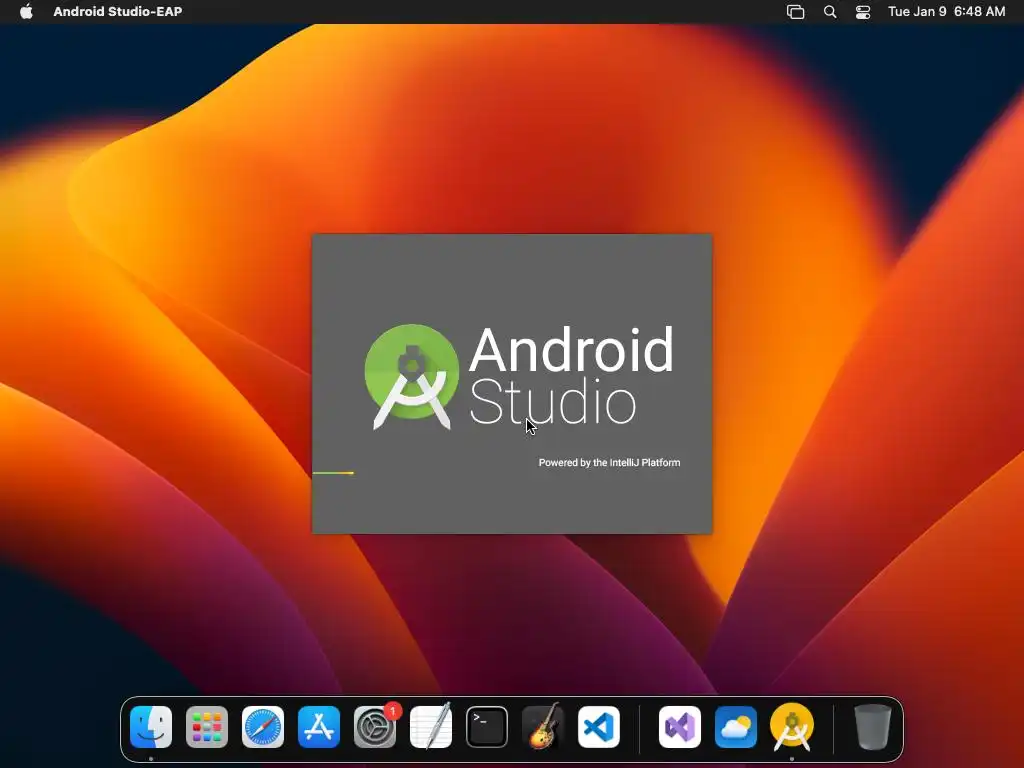The height and width of the screenshot is (768, 1024).
Task: Launch Terminal from the dock
Action: 487,727
